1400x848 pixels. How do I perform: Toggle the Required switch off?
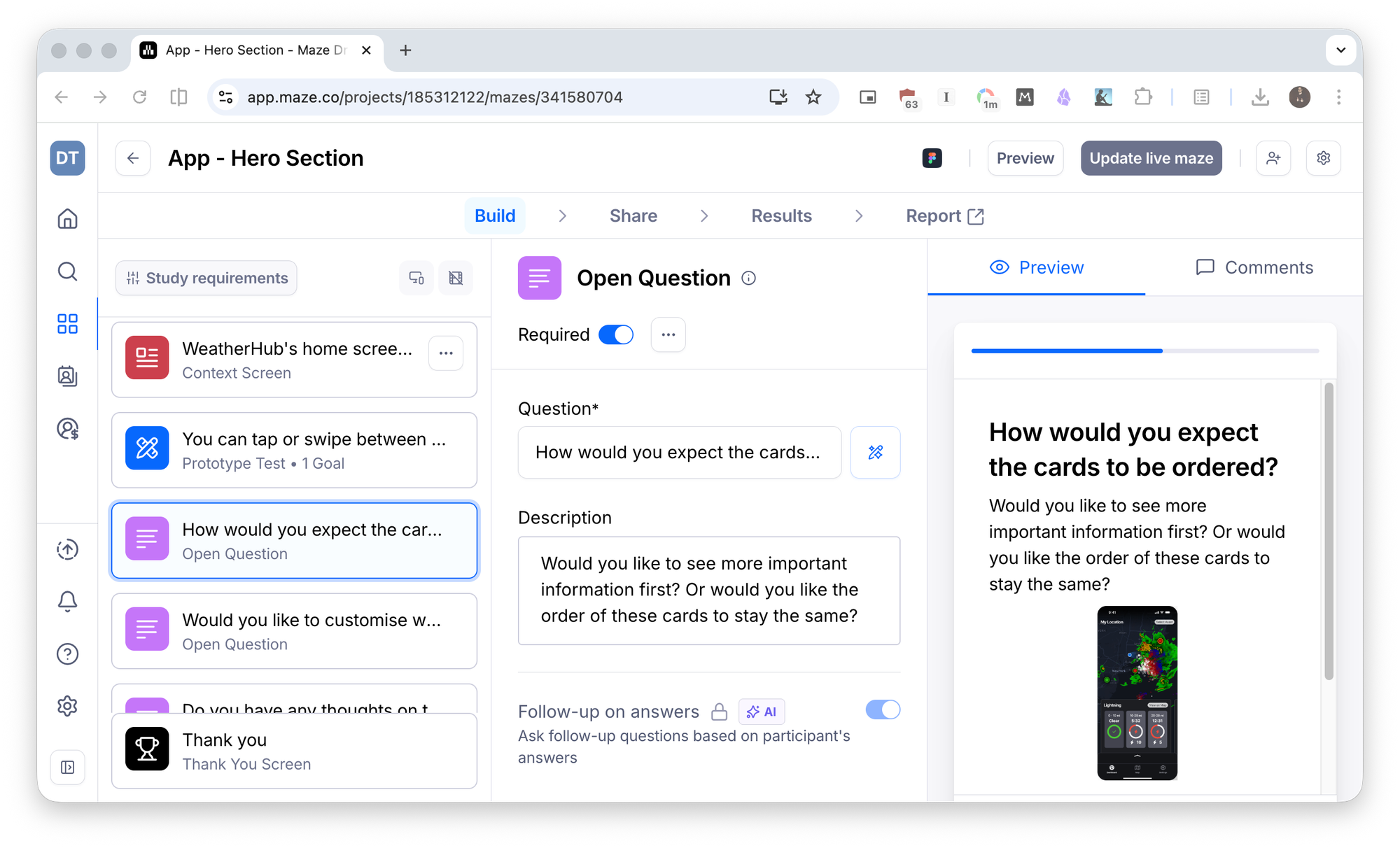click(x=616, y=335)
